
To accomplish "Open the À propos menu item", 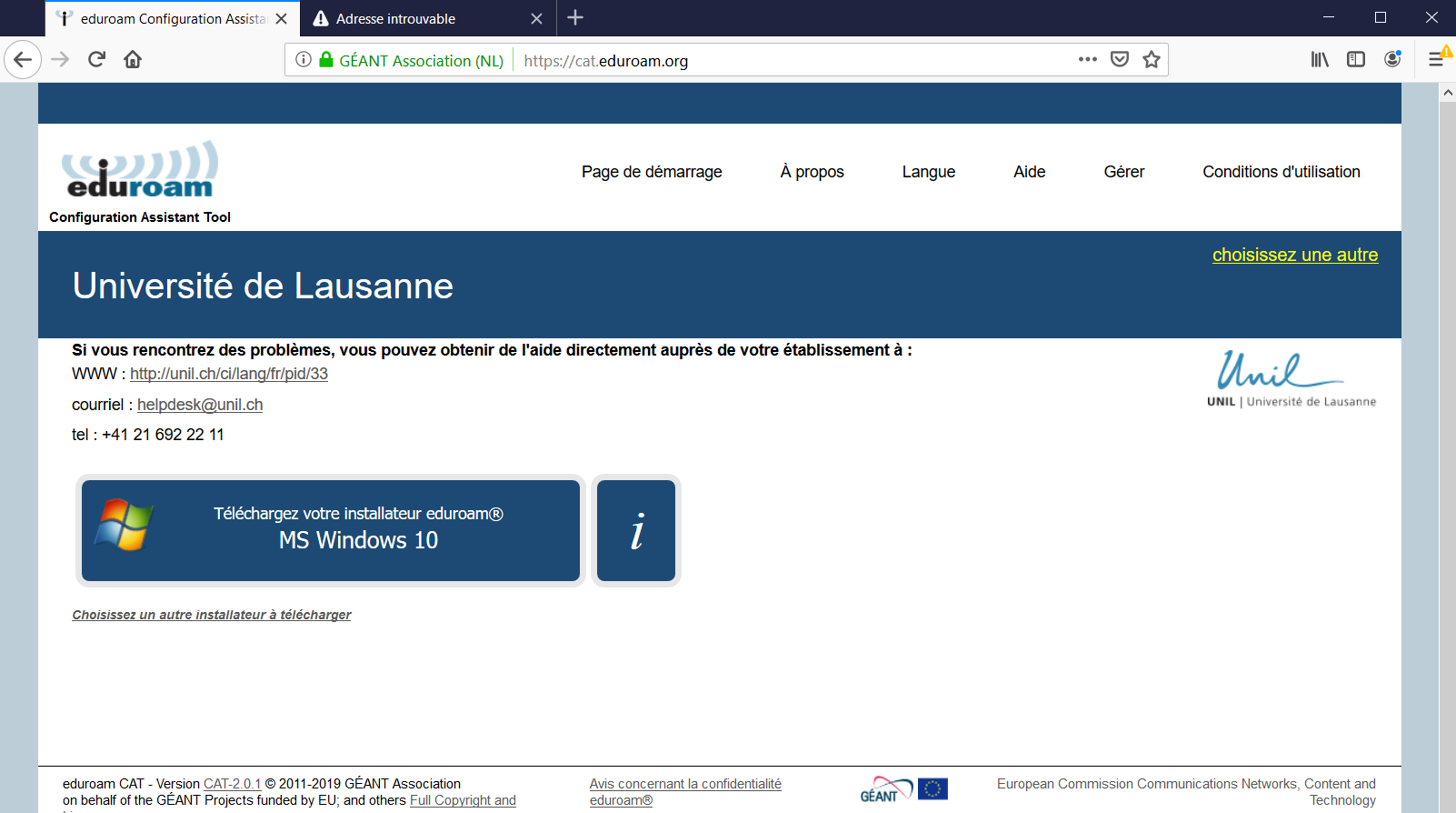I will [x=812, y=172].
